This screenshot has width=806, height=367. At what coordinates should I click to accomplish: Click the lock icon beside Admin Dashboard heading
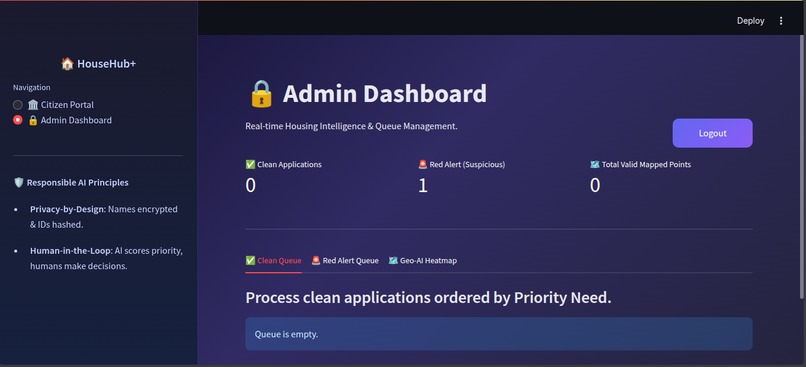coord(261,94)
